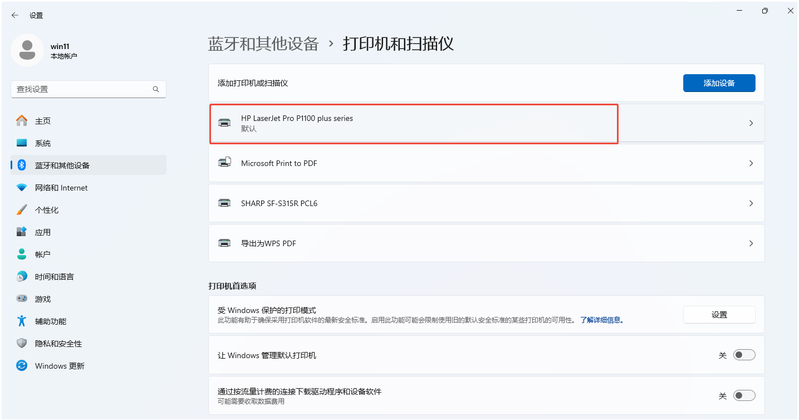Click the 导出为WPS PDF printer icon
The height and width of the screenshot is (420, 799).
click(x=225, y=243)
